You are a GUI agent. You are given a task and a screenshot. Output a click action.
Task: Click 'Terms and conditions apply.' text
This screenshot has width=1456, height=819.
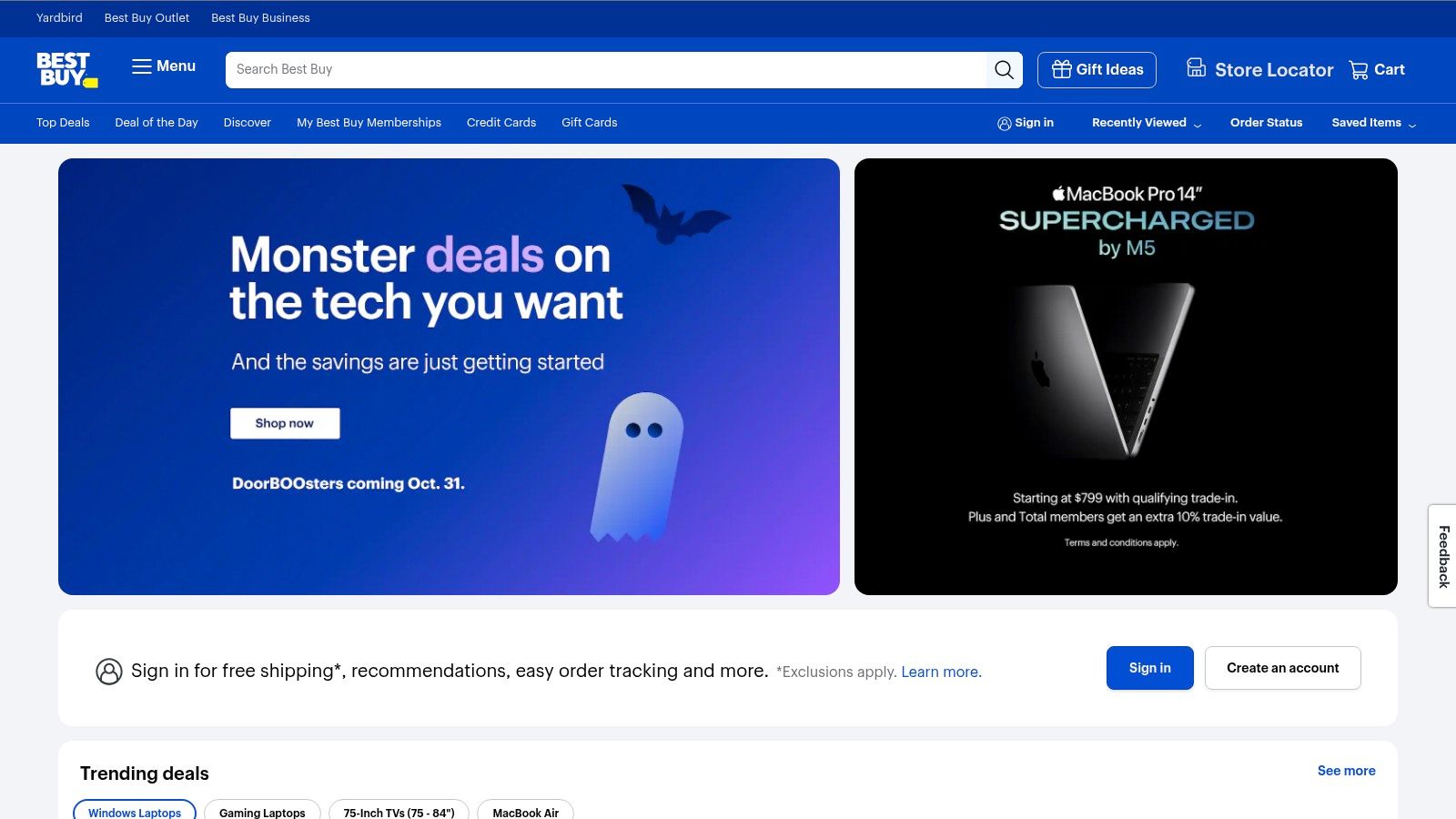pyautogui.click(x=1121, y=542)
